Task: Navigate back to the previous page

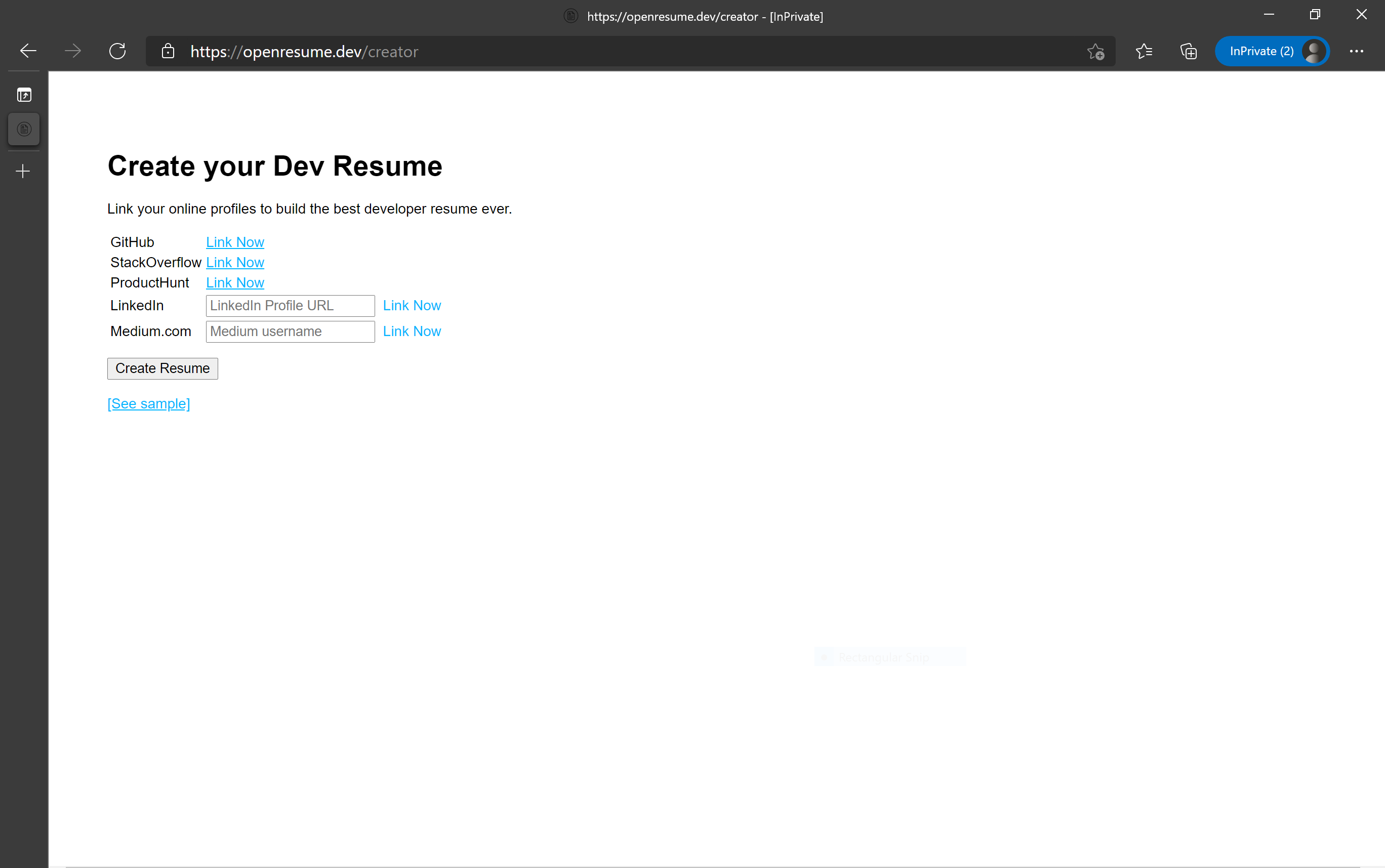Action: [x=28, y=51]
